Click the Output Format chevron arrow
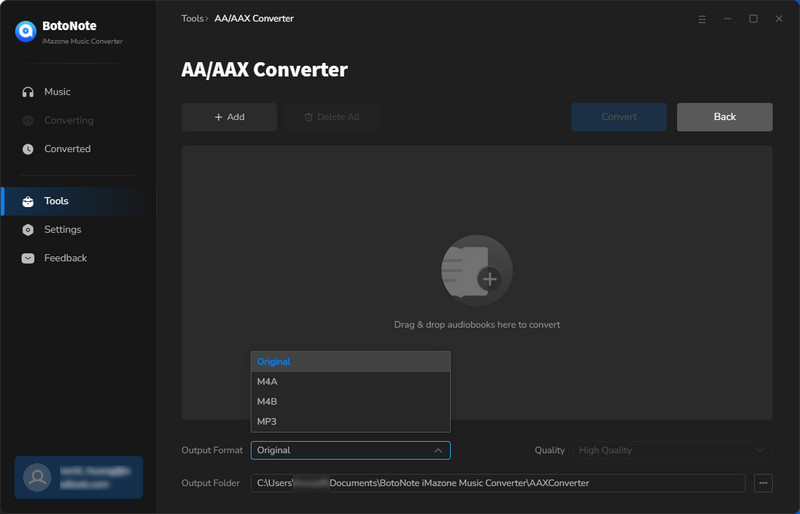800x514 pixels. tap(438, 450)
